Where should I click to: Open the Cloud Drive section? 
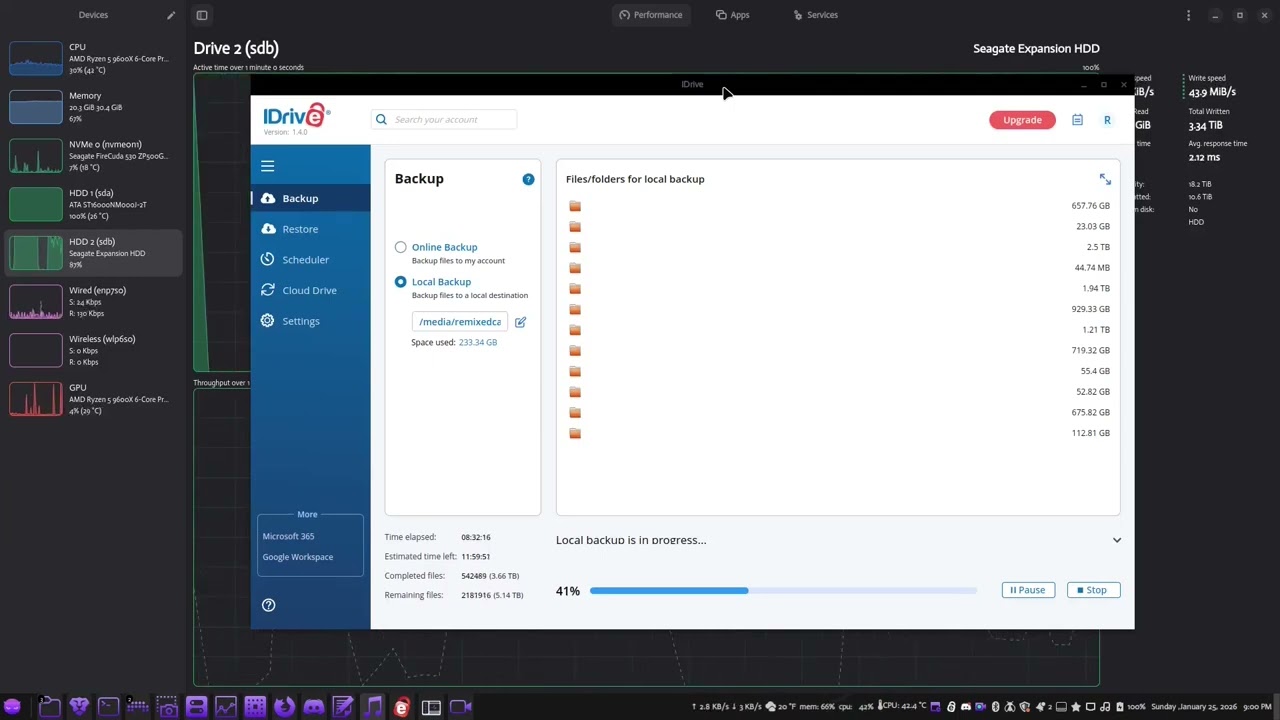click(310, 290)
